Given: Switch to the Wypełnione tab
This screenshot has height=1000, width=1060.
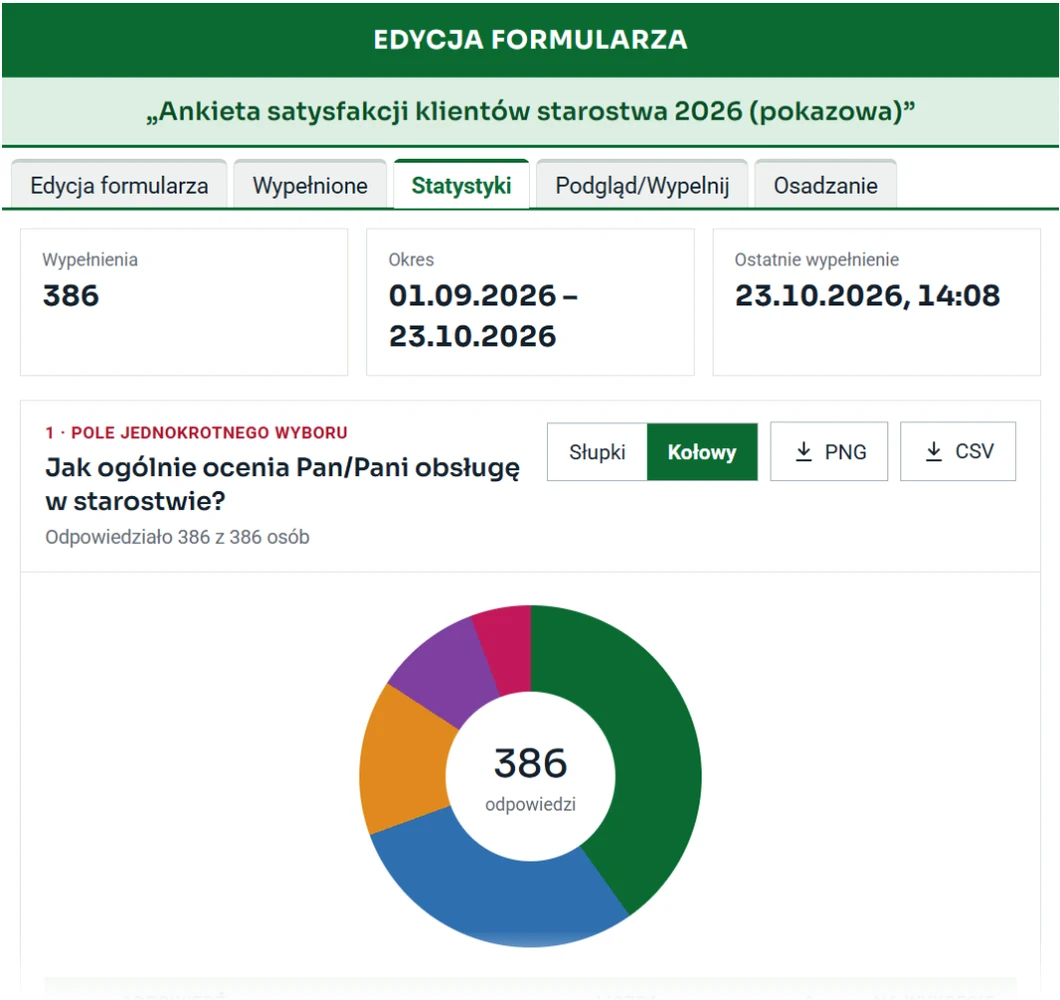Looking at the screenshot, I should click(310, 185).
